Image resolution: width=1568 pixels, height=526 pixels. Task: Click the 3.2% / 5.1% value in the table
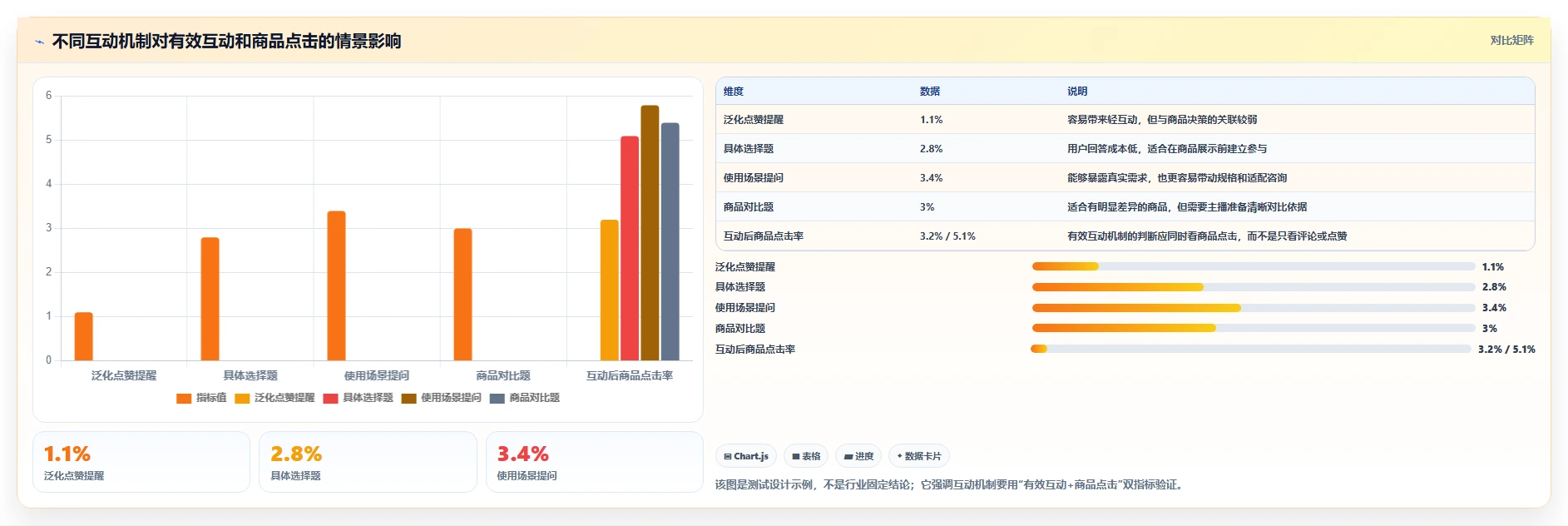947,236
